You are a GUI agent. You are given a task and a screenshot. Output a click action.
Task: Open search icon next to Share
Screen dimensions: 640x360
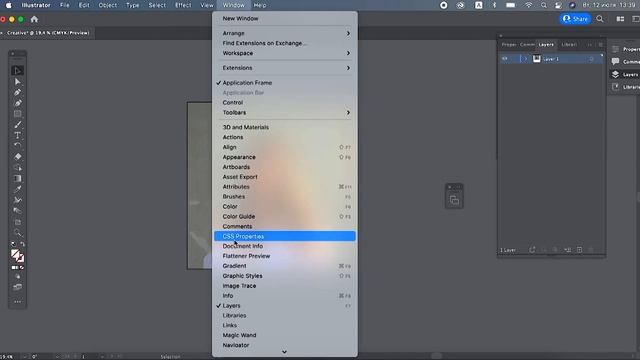[600, 19]
